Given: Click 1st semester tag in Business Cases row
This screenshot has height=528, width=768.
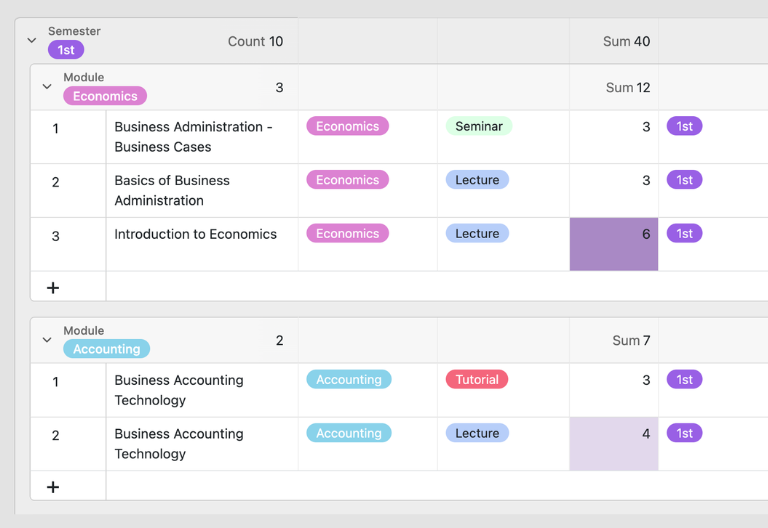Looking at the screenshot, I should pos(684,126).
